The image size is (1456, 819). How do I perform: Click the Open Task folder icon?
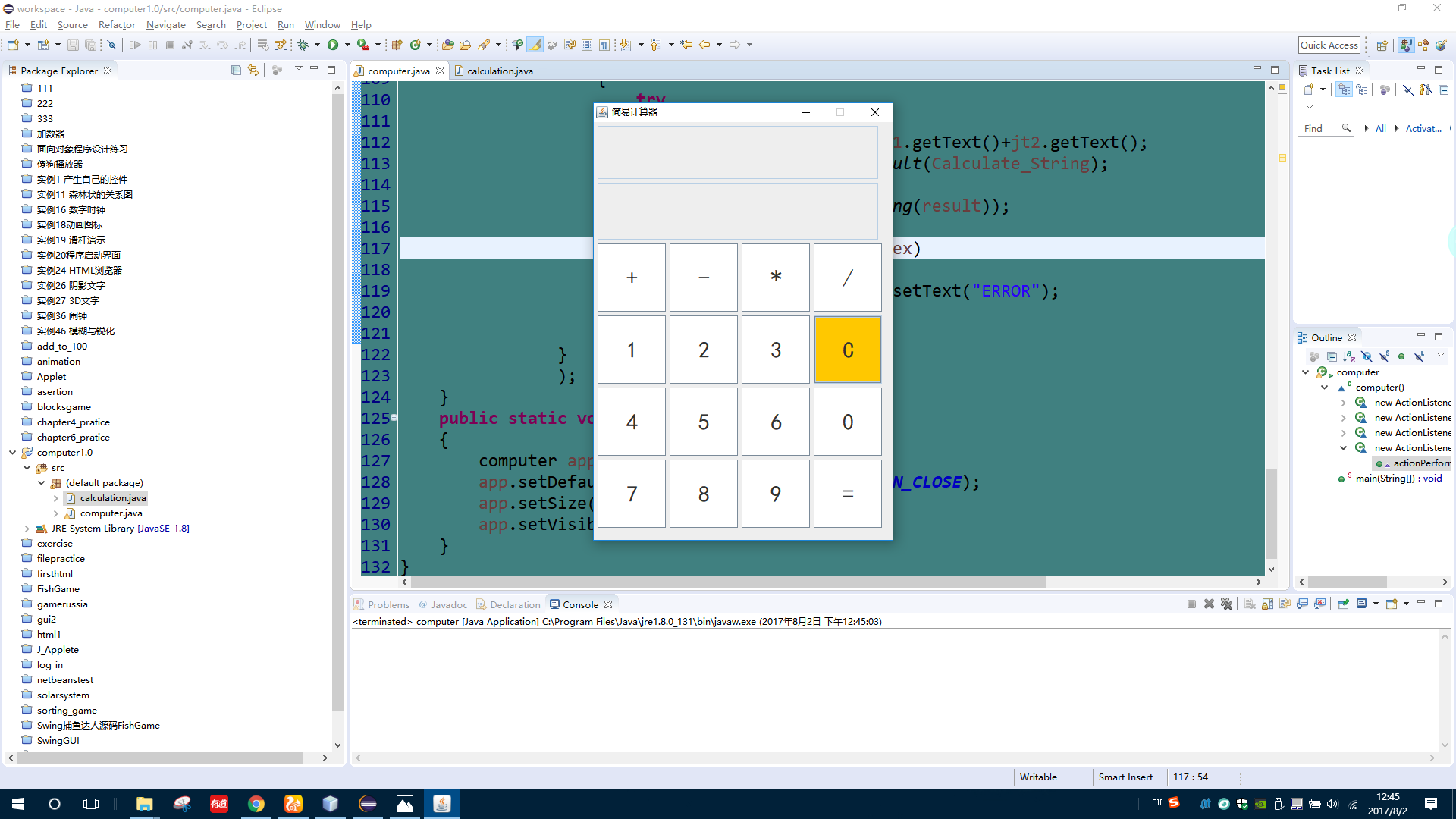coord(466,45)
